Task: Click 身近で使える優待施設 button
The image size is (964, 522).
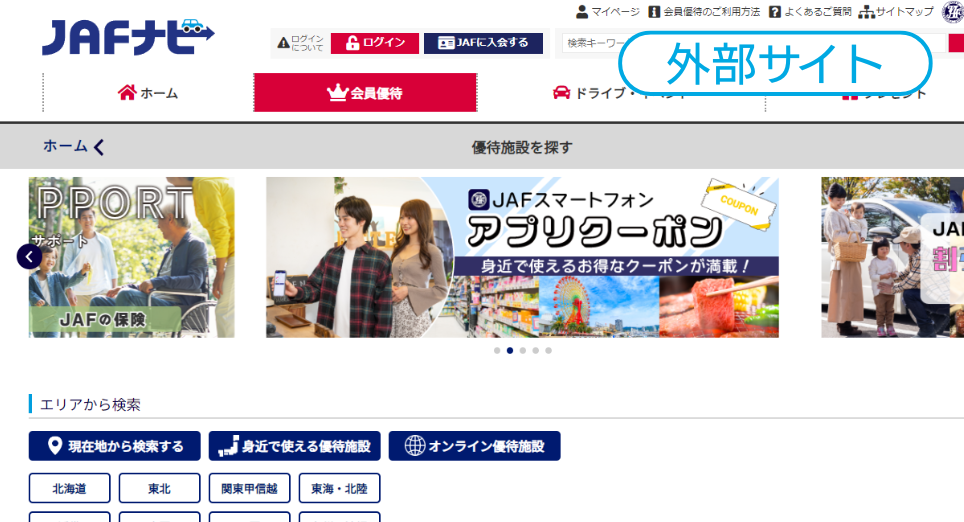Action: (295, 446)
